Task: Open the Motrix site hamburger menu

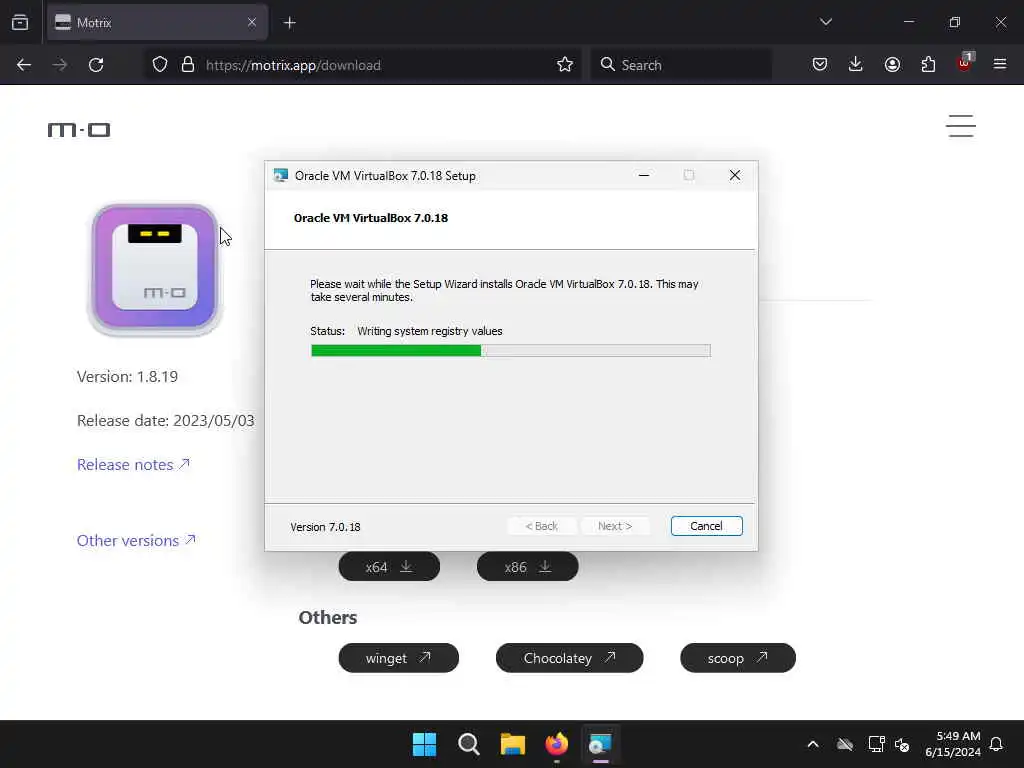Action: 961,126
